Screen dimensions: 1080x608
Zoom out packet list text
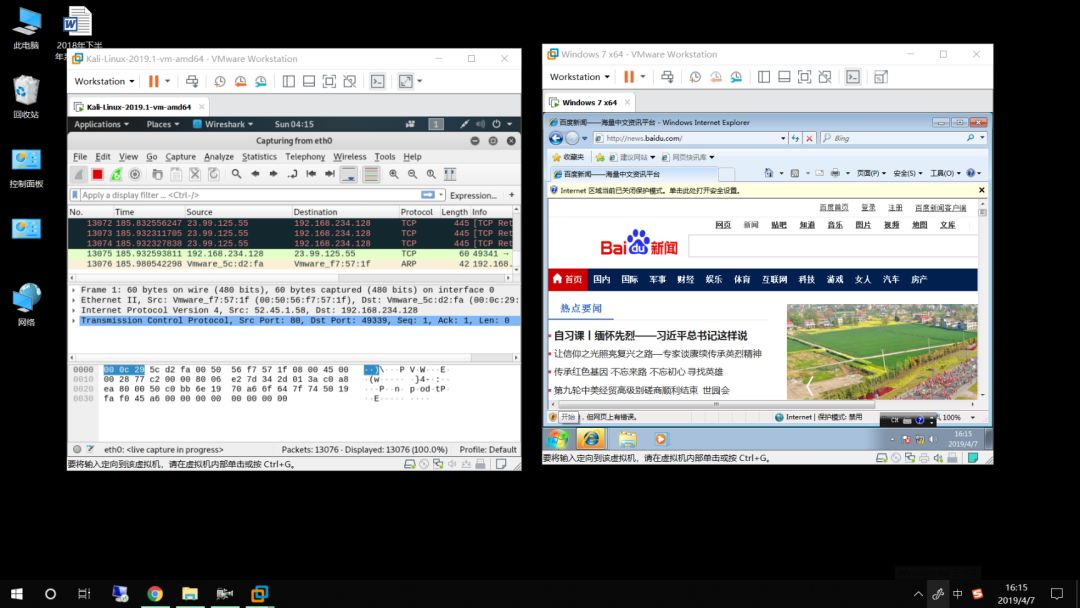(412, 174)
